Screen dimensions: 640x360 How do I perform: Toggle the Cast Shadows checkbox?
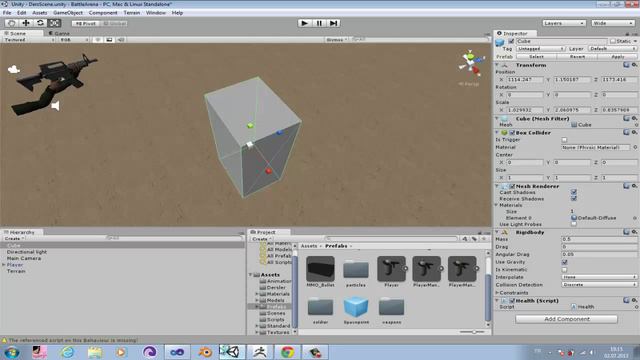(573, 192)
